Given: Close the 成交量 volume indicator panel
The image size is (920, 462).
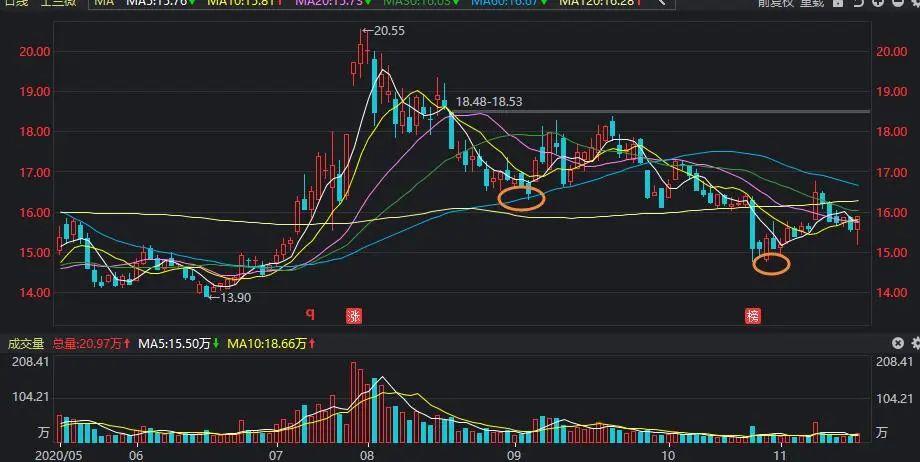Looking at the screenshot, I should click(898, 343).
